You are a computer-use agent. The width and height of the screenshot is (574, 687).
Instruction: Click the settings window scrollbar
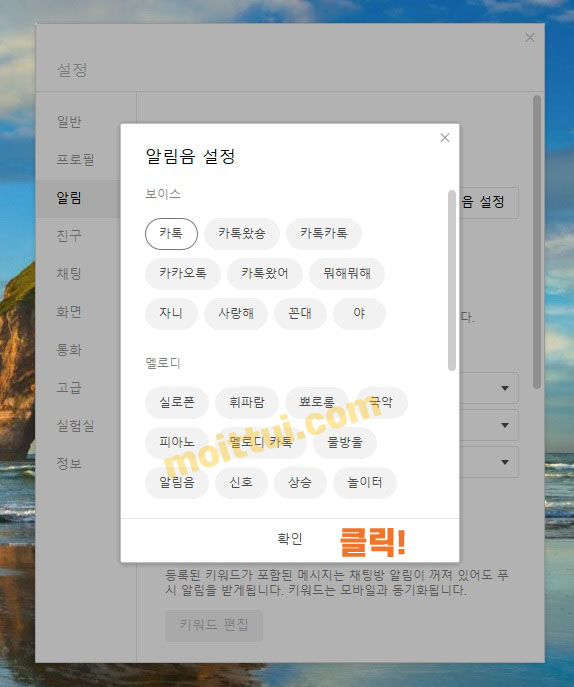coord(537,242)
